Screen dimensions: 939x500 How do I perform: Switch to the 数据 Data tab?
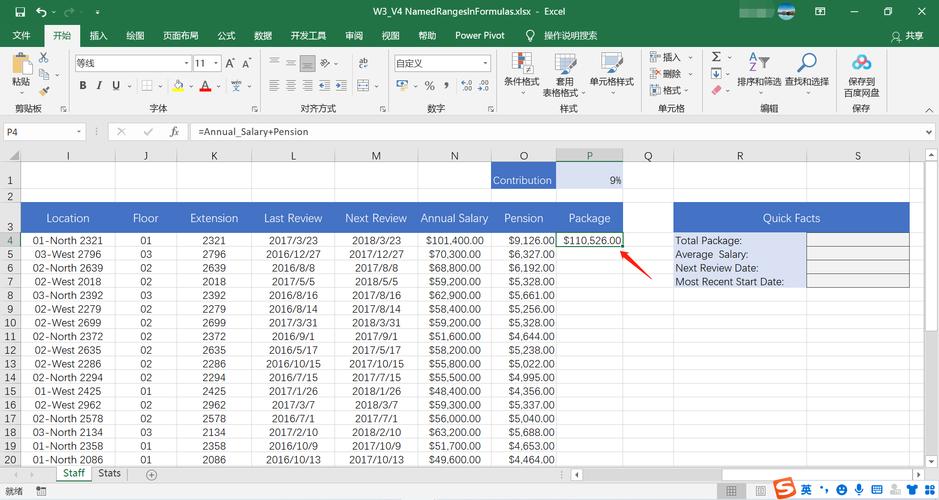tap(263, 35)
